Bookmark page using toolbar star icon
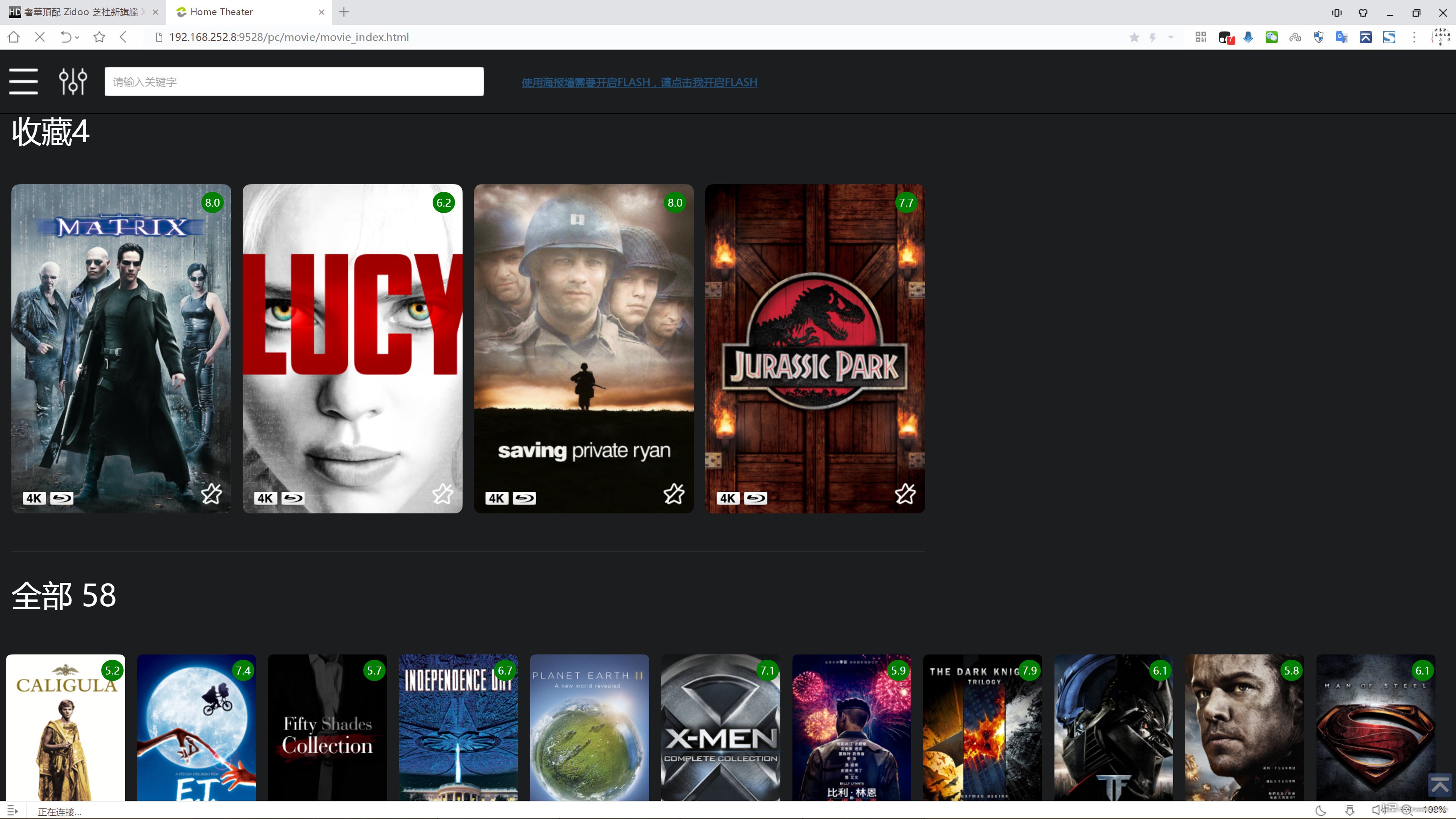Viewport: 1456px width, 819px height. pyautogui.click(x=99, y=37)
